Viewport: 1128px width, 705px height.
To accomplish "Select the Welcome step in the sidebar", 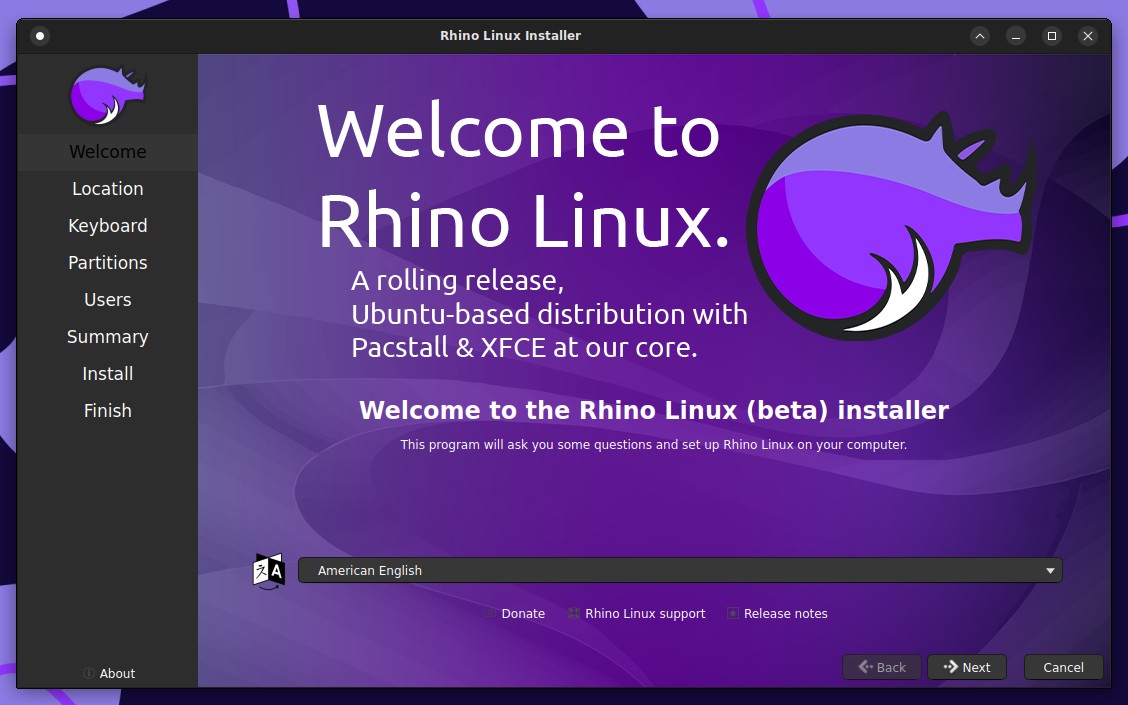I will (108, 152).
